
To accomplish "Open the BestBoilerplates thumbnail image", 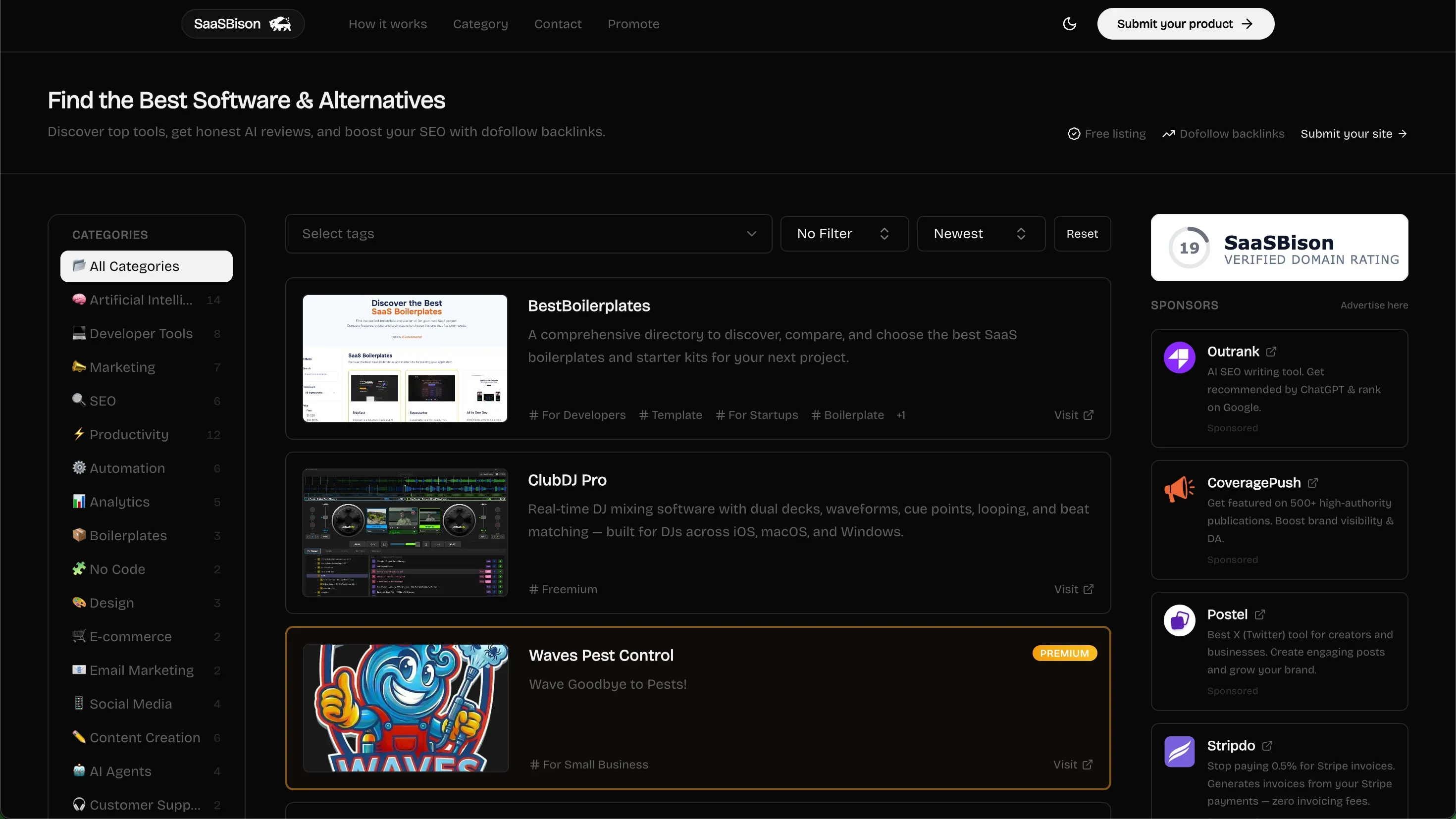I will point(405,358).
